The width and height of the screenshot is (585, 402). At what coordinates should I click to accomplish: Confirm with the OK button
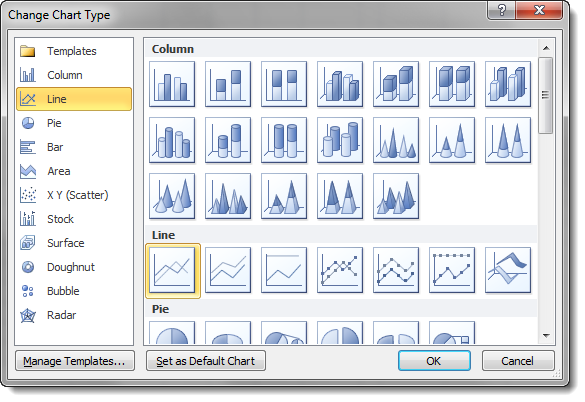[x=434, y=361]
